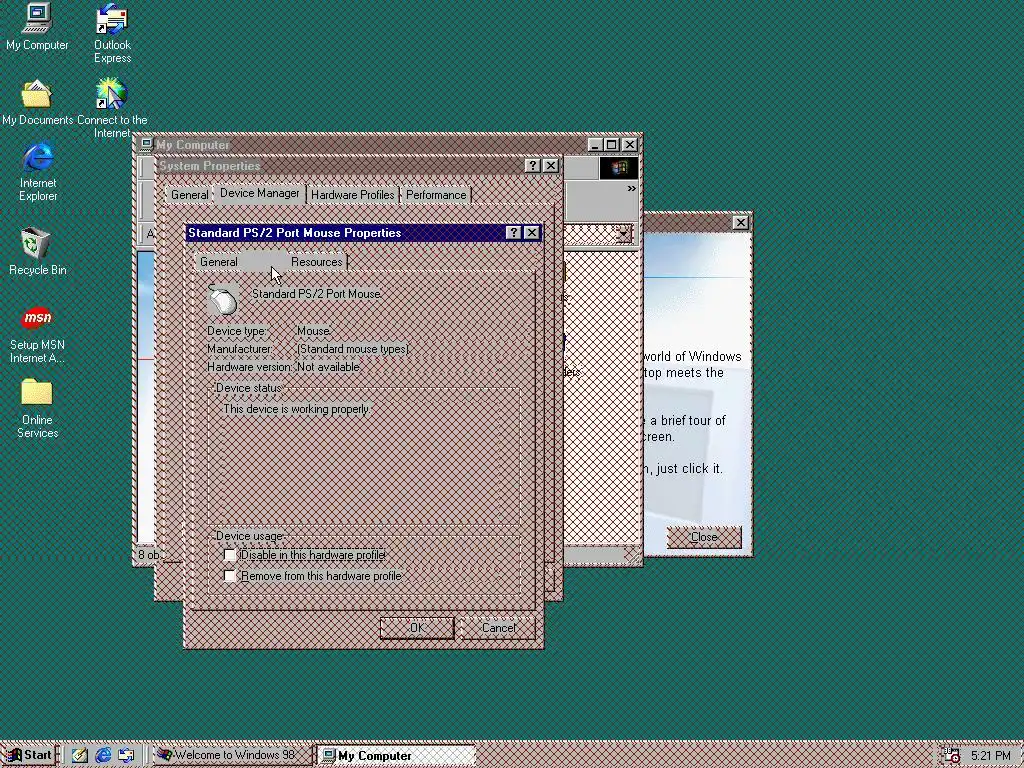This screenshot has height=768, width=1024.
Task: Click the mouse device icon in properties
Action: coord(223,300)
